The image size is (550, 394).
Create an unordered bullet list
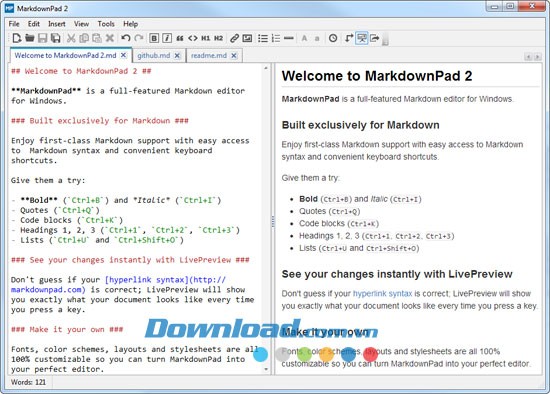tap(263, 38)
